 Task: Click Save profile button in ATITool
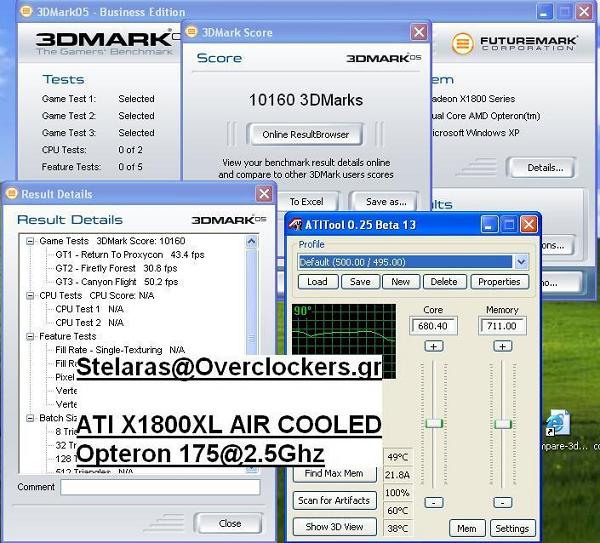click(360, 282)
